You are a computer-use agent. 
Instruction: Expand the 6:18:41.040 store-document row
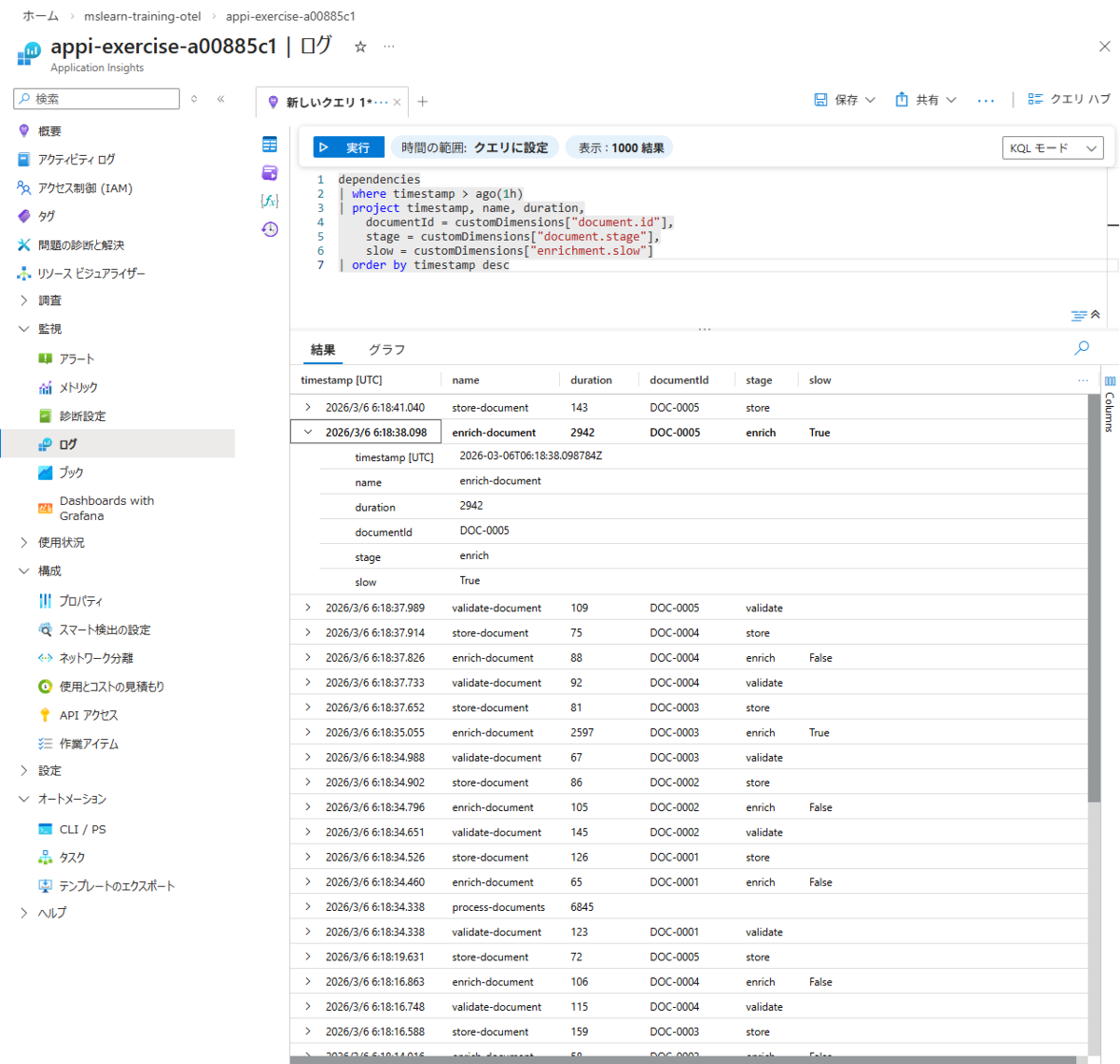pos(308,408)
